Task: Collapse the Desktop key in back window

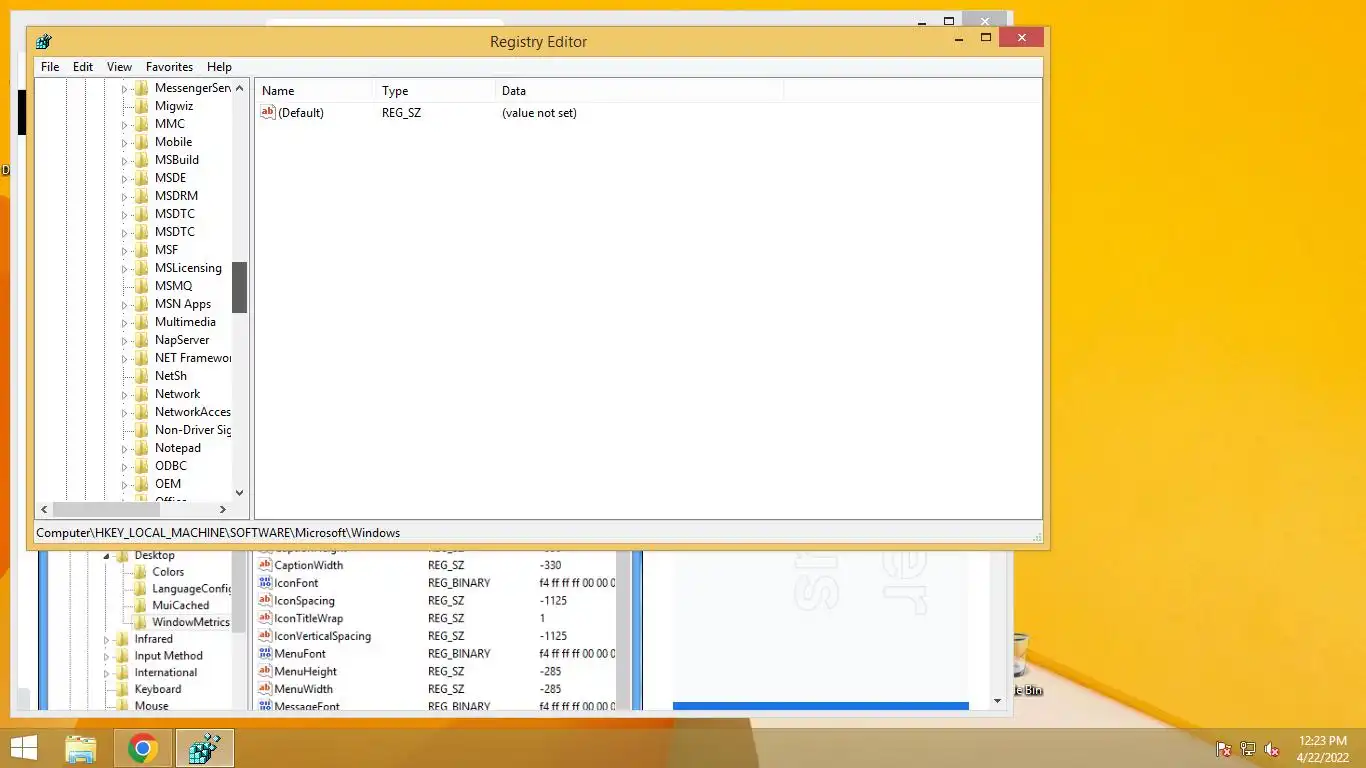Action: pyautogui.click(x=107, y=556)
